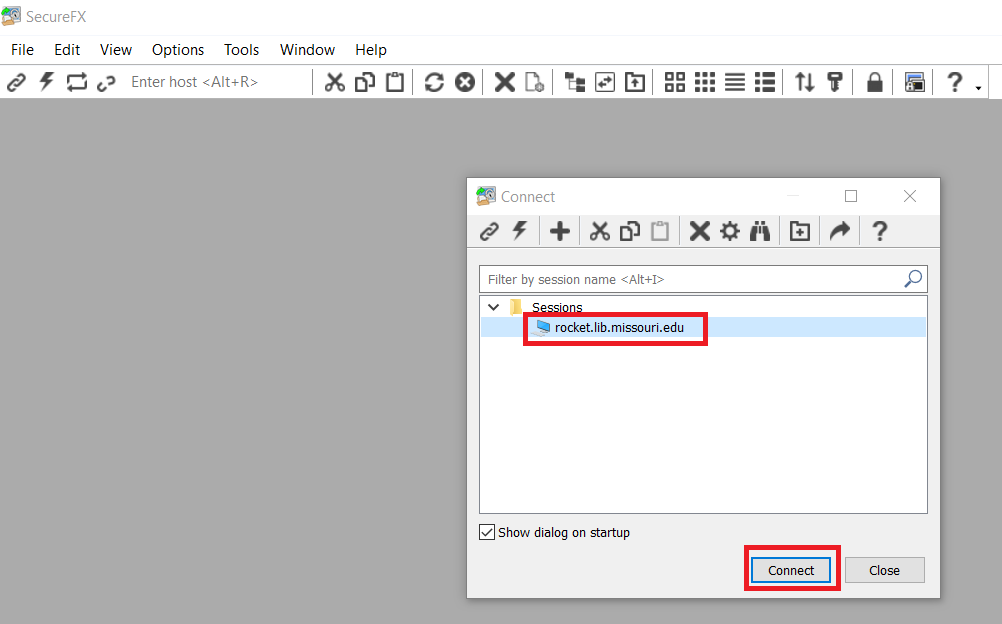Open session properties via the gear icon
The height and width of the screenshot is (624, 1002).
[x=730, y=232]
